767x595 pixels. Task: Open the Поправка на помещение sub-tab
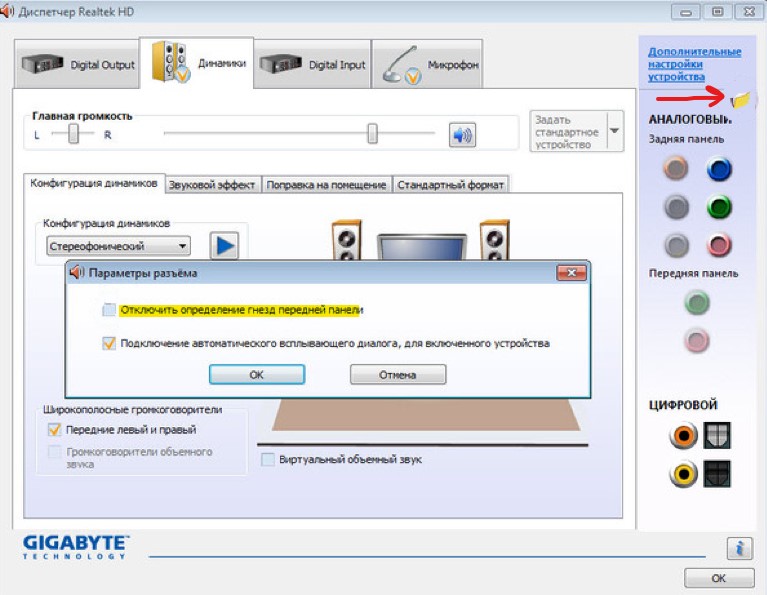pos(326,185)
